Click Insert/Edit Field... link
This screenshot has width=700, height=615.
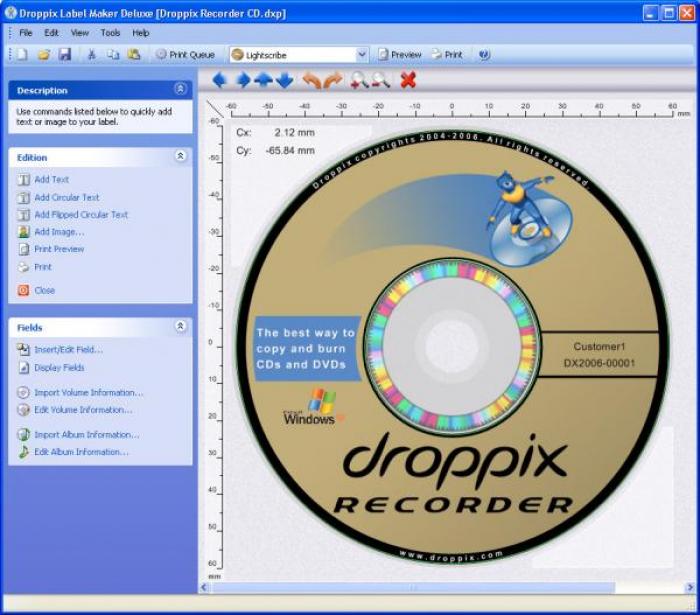point(68,349)
